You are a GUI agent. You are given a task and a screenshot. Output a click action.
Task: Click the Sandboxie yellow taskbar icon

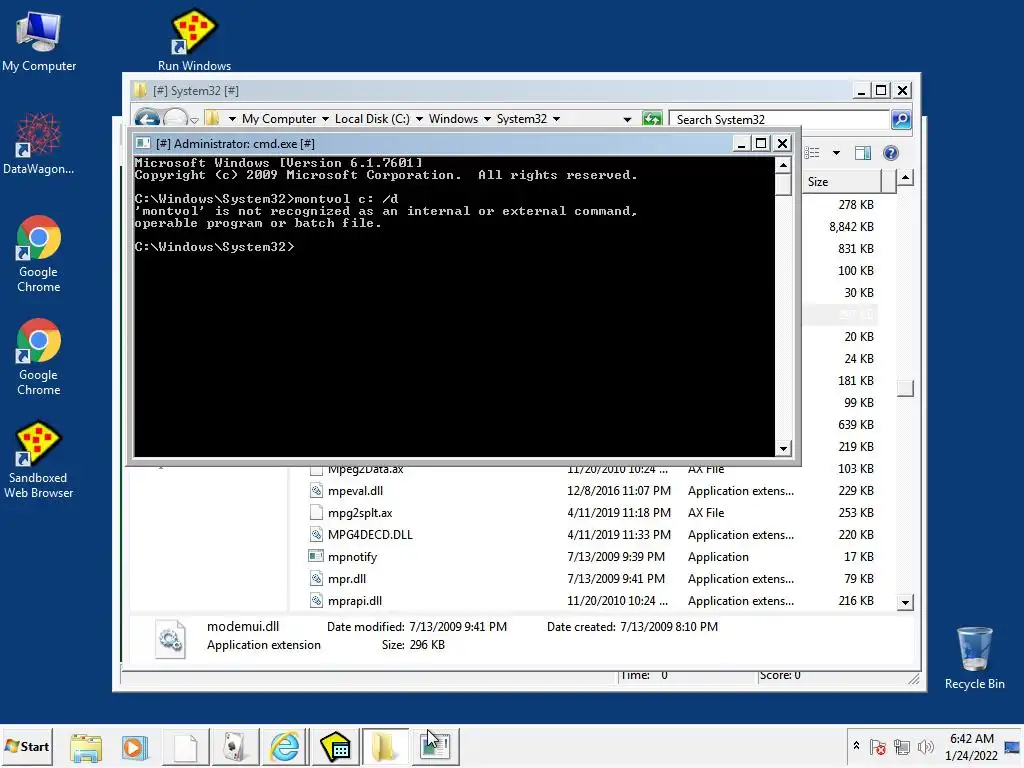tap(335, 746)
